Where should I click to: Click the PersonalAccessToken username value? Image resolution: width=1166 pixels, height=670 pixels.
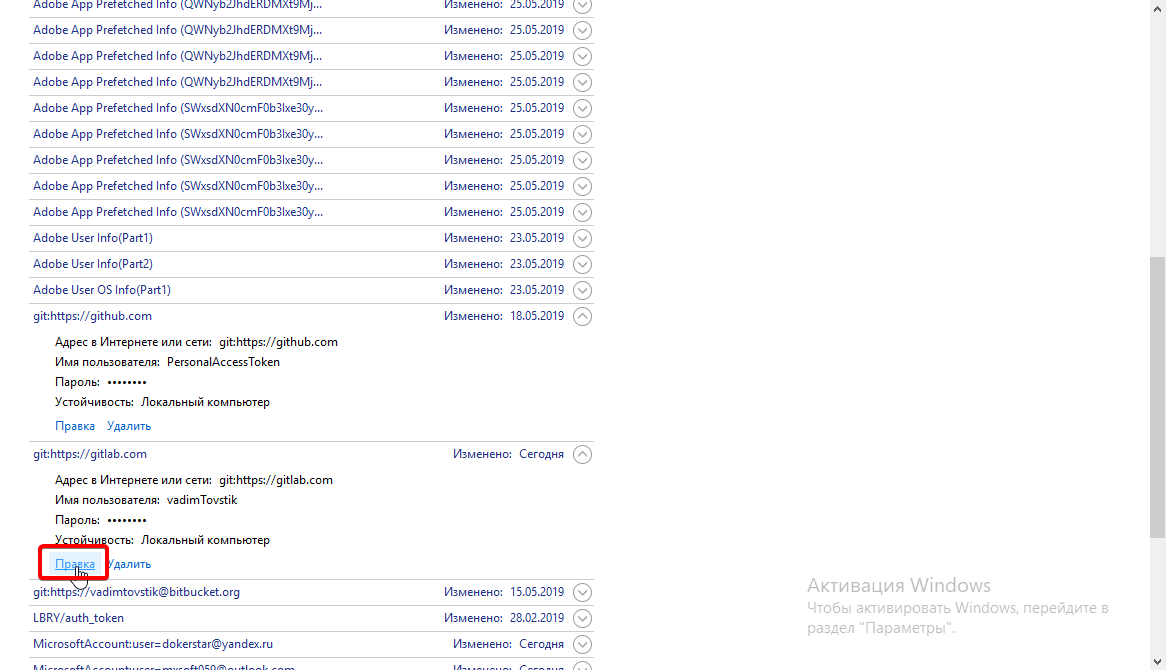[x=223, y=362]
